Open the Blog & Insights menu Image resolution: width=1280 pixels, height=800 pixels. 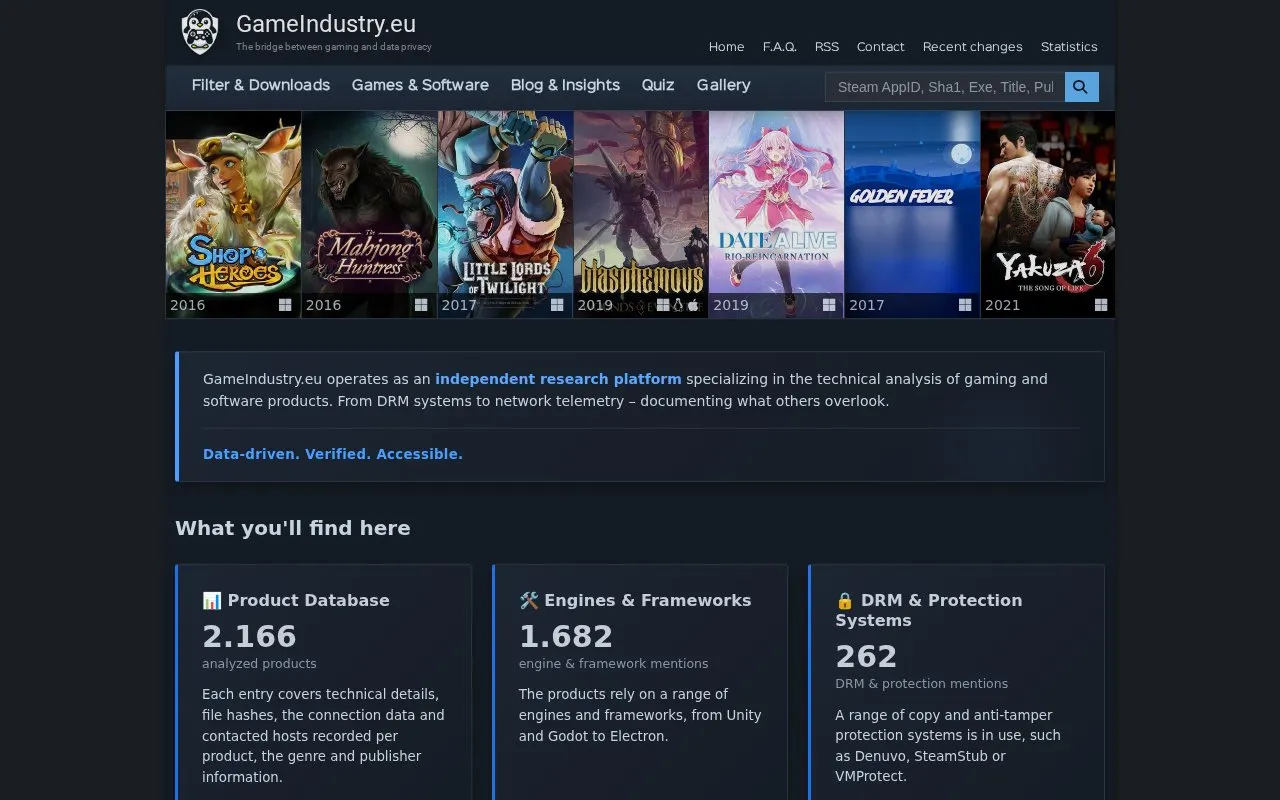pyautogui.click(x=565, y=85)
